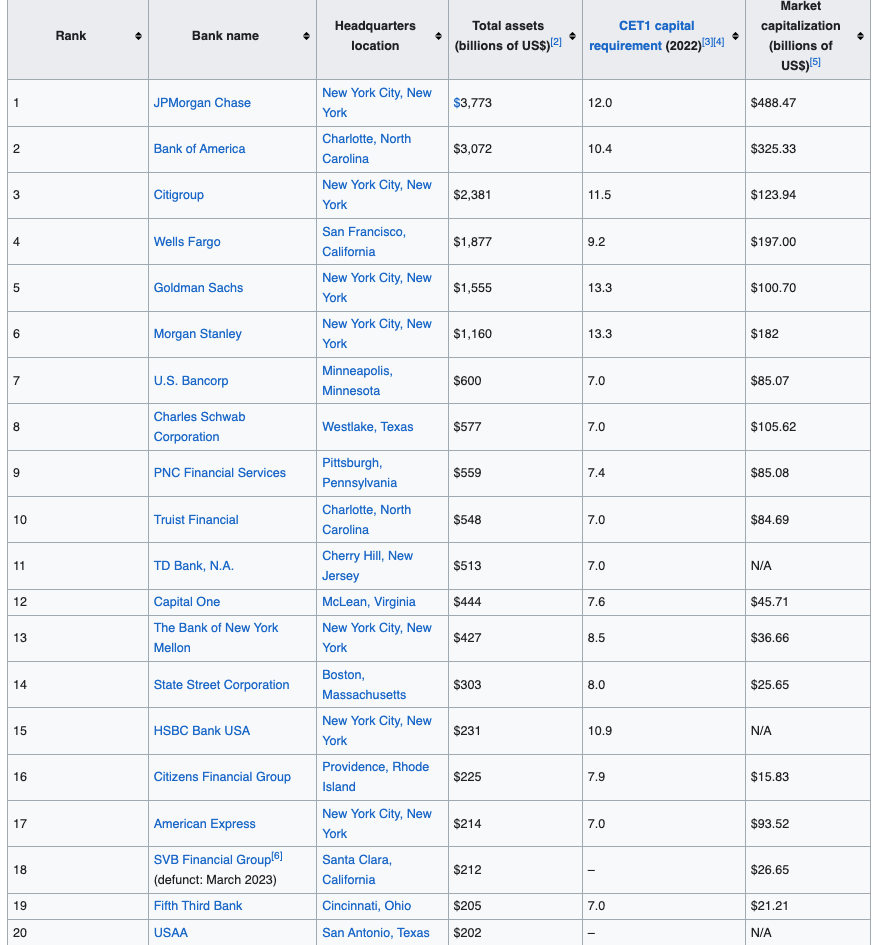Screen dimensions: 879x945
Task: Open Charlotte link in Bank of America row
Action: pos(367,149)
